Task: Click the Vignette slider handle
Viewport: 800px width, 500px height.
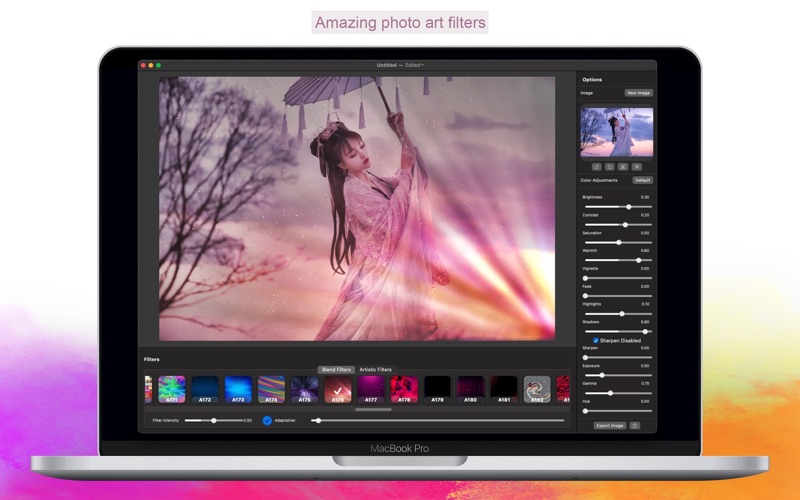Action: (585, 278)
